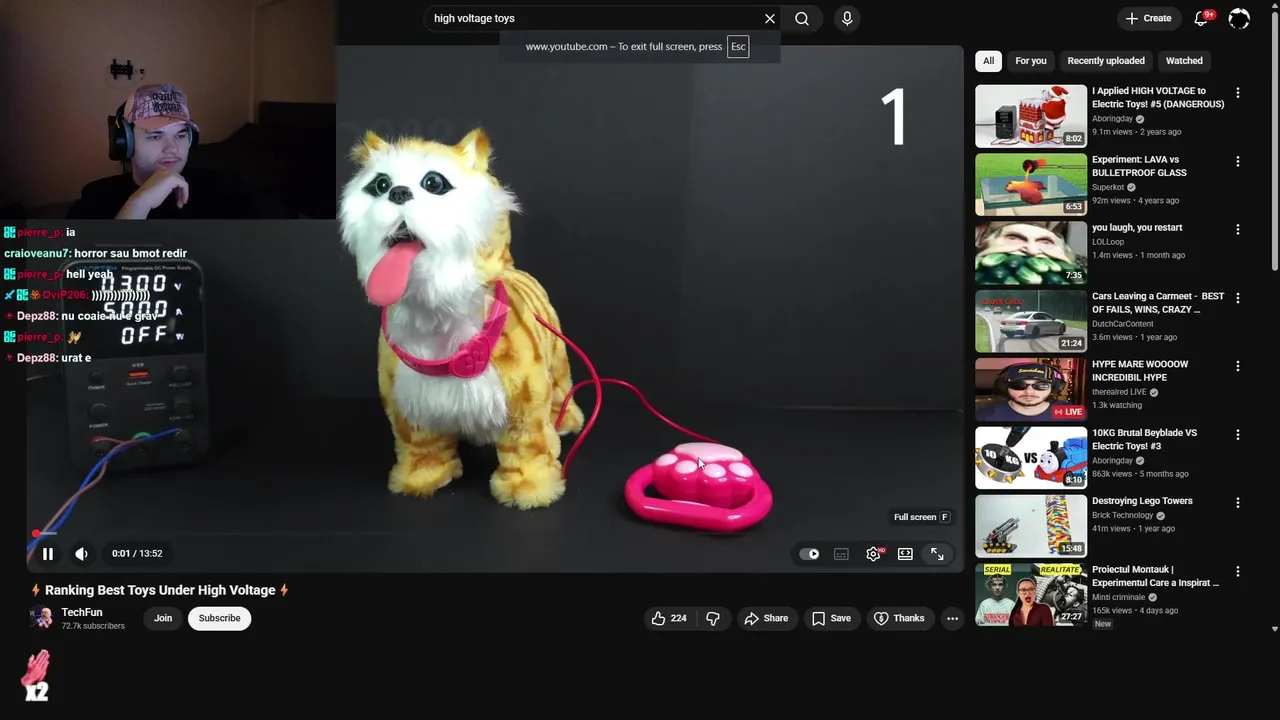Open 'Cars Leaving a Carmeet' thumbnail
Image resolution: width=1280 pixels, height=720 pixels.
(1031, 321)
